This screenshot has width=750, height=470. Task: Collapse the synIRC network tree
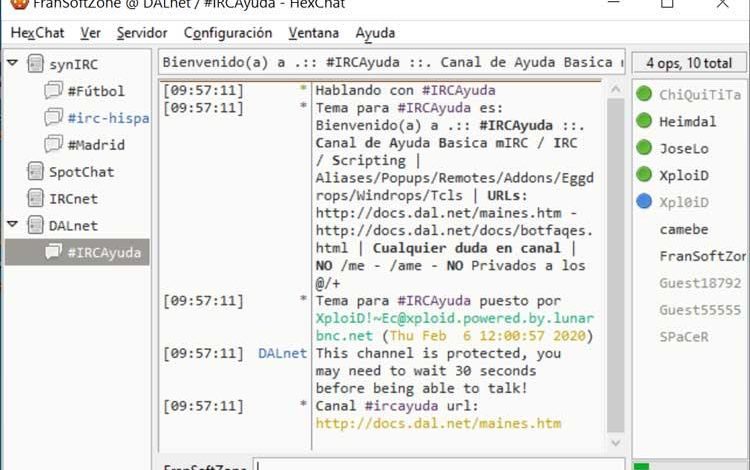click(13, 63)
